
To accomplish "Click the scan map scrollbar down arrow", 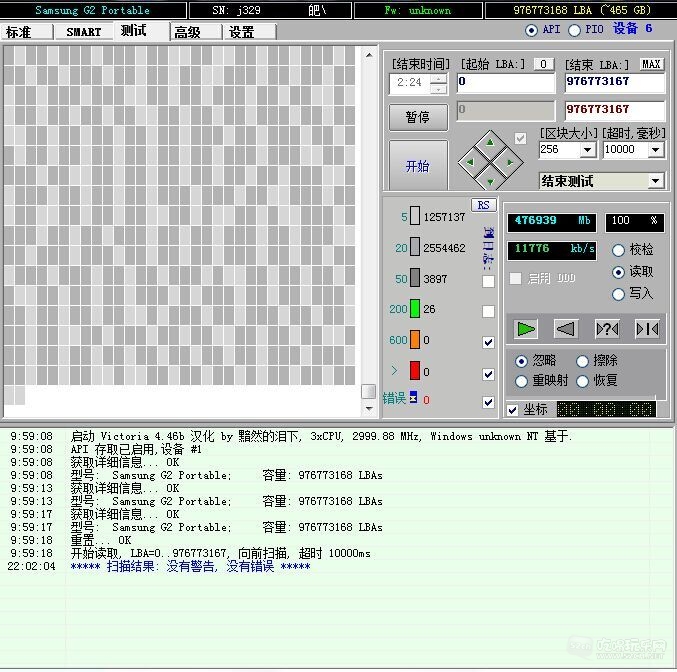I will click(x=369, y=408).
